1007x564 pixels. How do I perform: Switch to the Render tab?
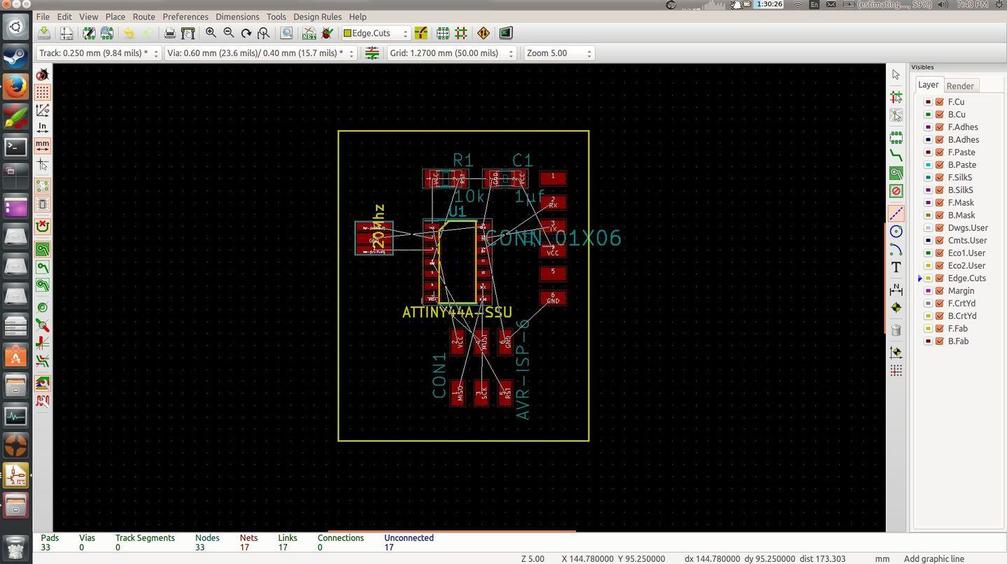pyautogui.click(x=959, y=85)
